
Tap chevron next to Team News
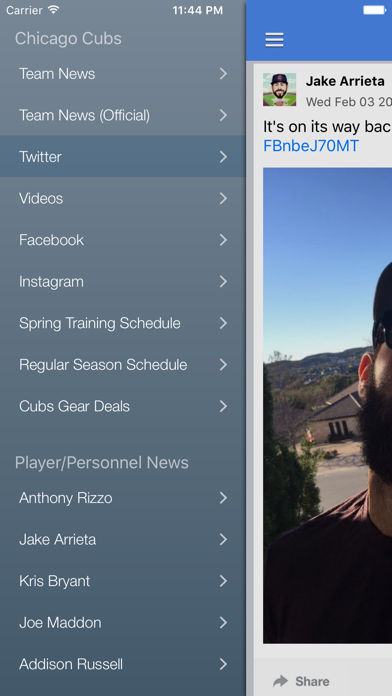(223, 74)
